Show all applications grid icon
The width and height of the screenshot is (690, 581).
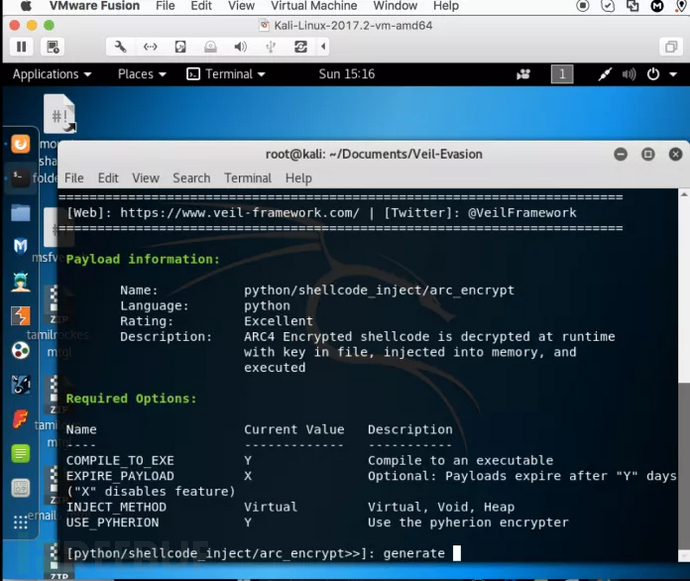pos(20,522)
